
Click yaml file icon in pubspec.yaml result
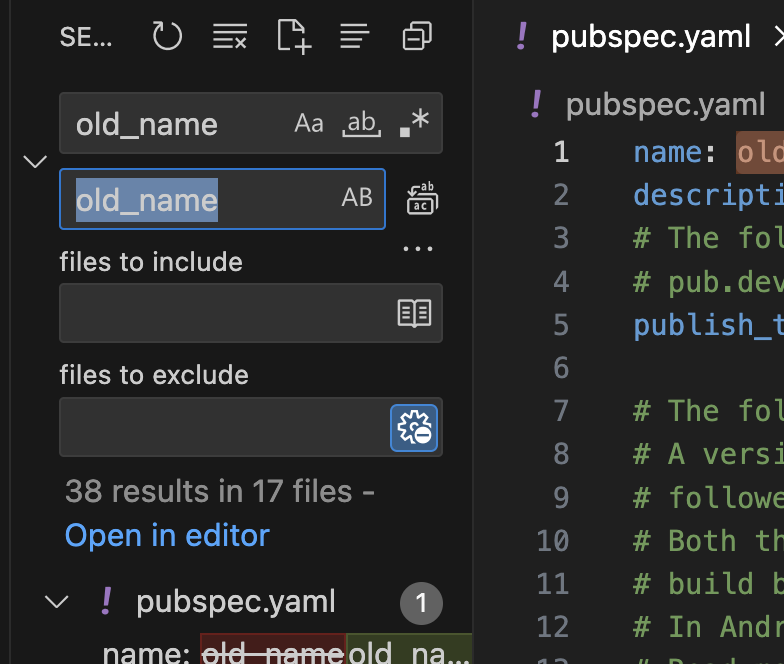tap(107, 602)
